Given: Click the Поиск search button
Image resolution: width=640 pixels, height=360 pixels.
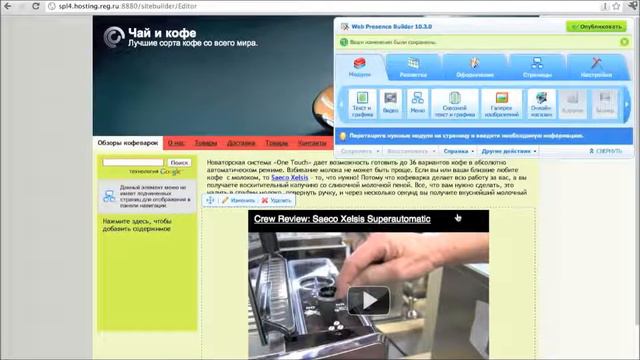Looking at the screenshot, I should [x=179, y=162].
